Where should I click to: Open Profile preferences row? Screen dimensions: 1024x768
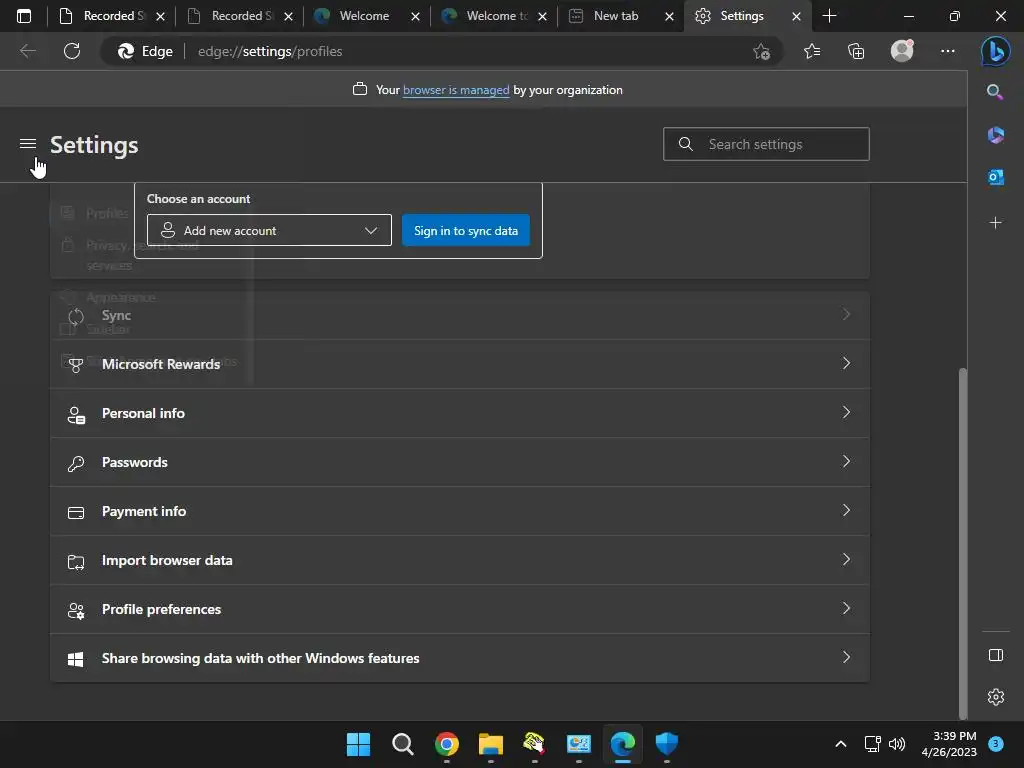tap(460, 609)
